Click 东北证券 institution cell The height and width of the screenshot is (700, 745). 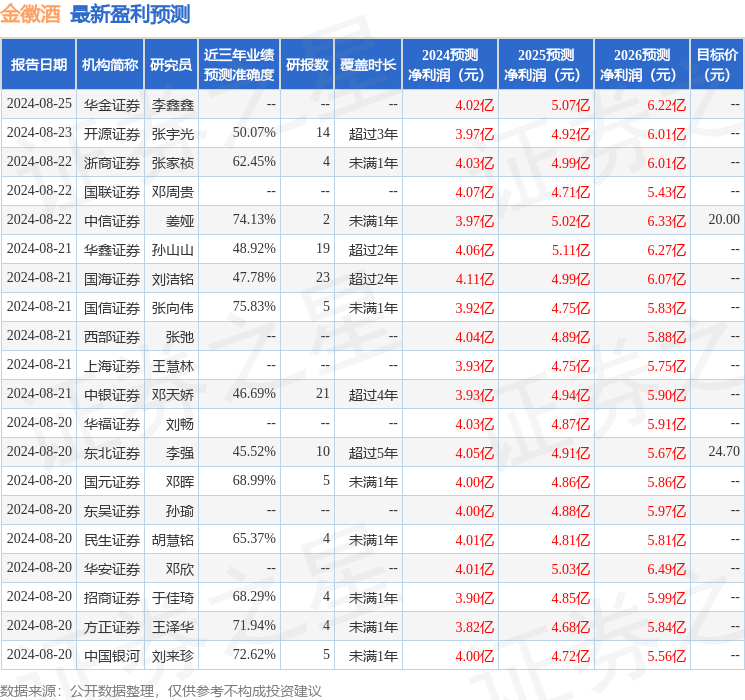[112, 453]
